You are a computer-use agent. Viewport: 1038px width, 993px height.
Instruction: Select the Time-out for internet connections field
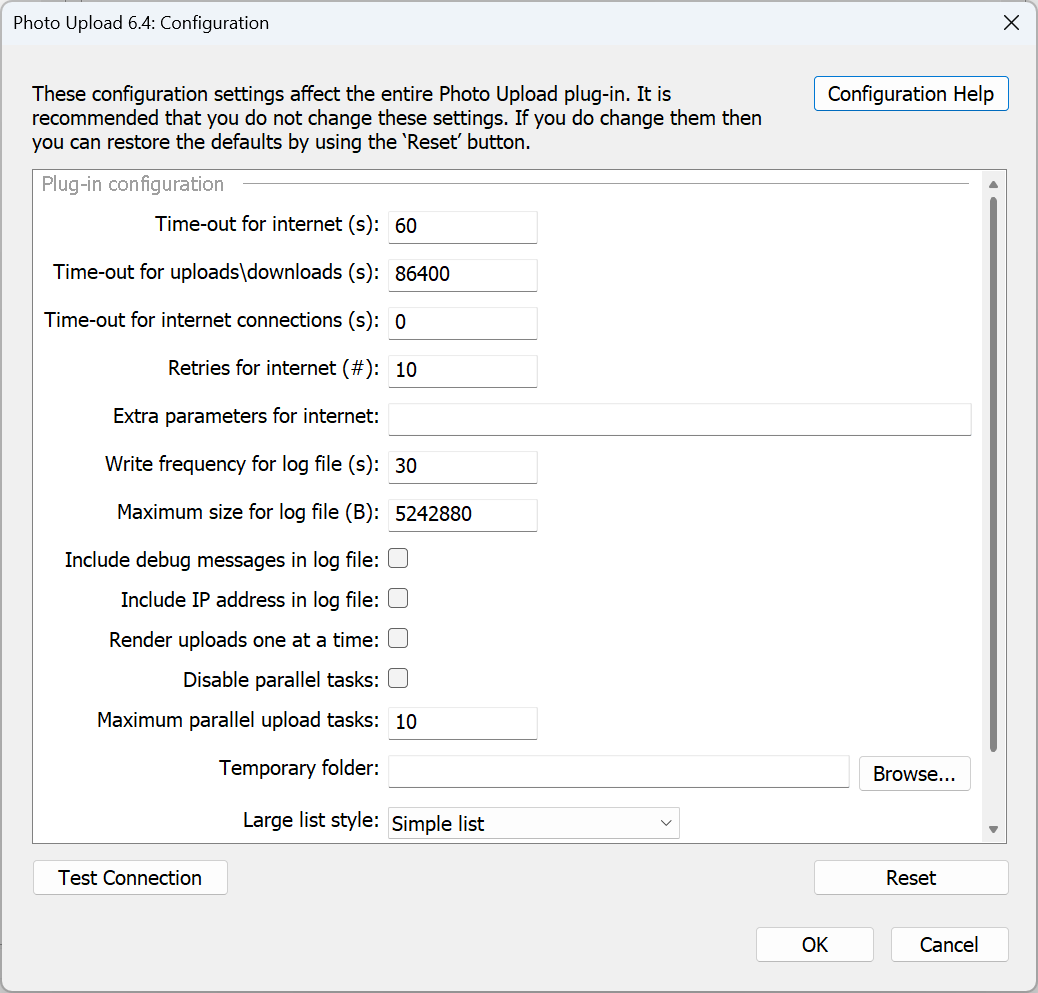coord(462,322)
